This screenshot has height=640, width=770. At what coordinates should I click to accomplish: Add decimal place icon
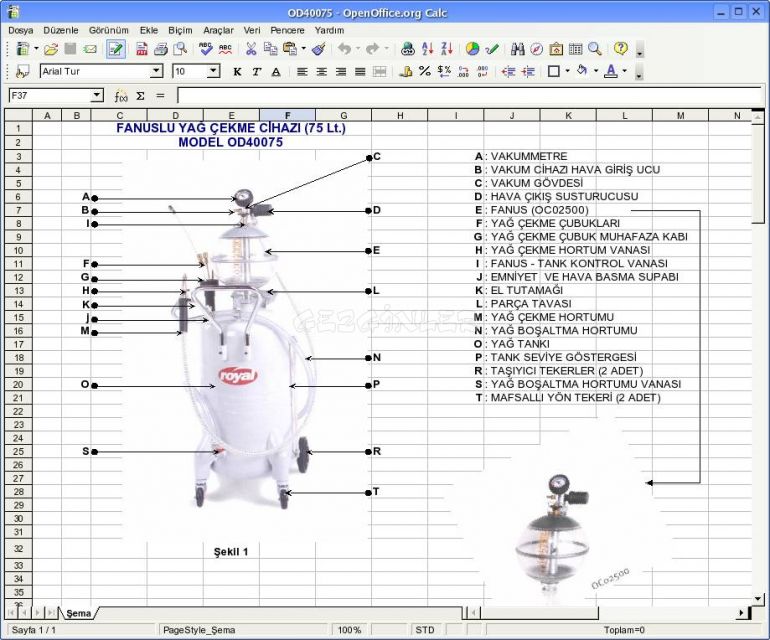[x=463, y=72]
